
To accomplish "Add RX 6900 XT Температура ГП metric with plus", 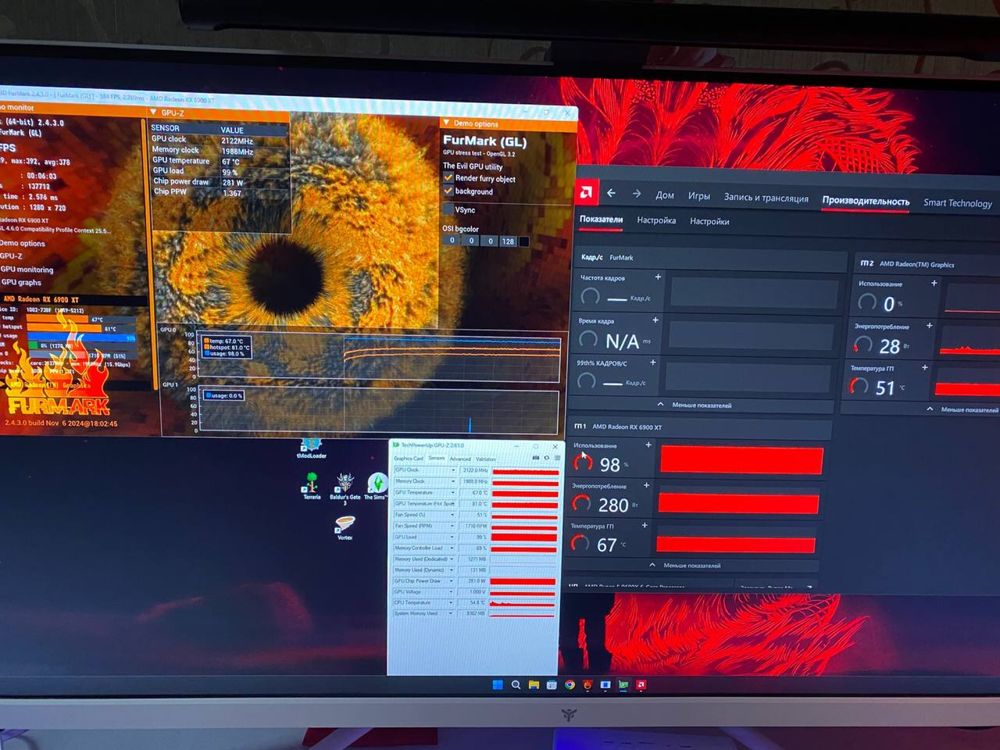I will pyautogui.click(x=644, y=526).
